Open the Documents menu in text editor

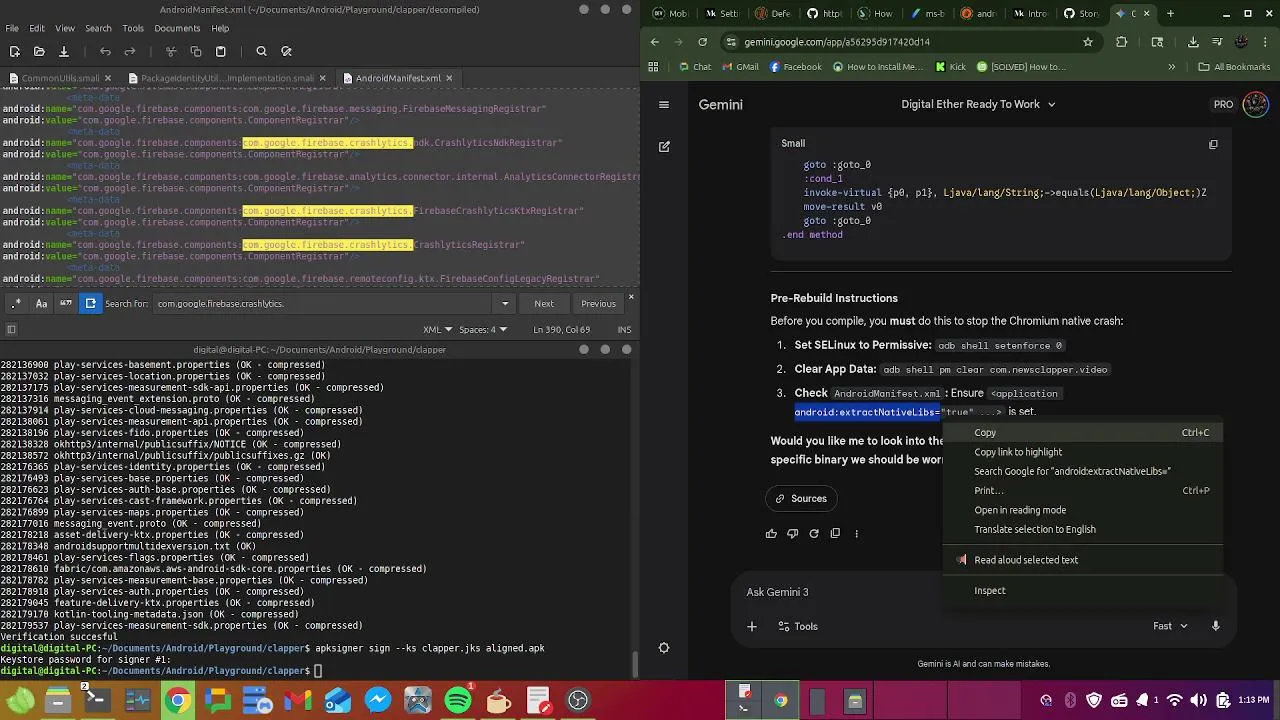[176, 28]
